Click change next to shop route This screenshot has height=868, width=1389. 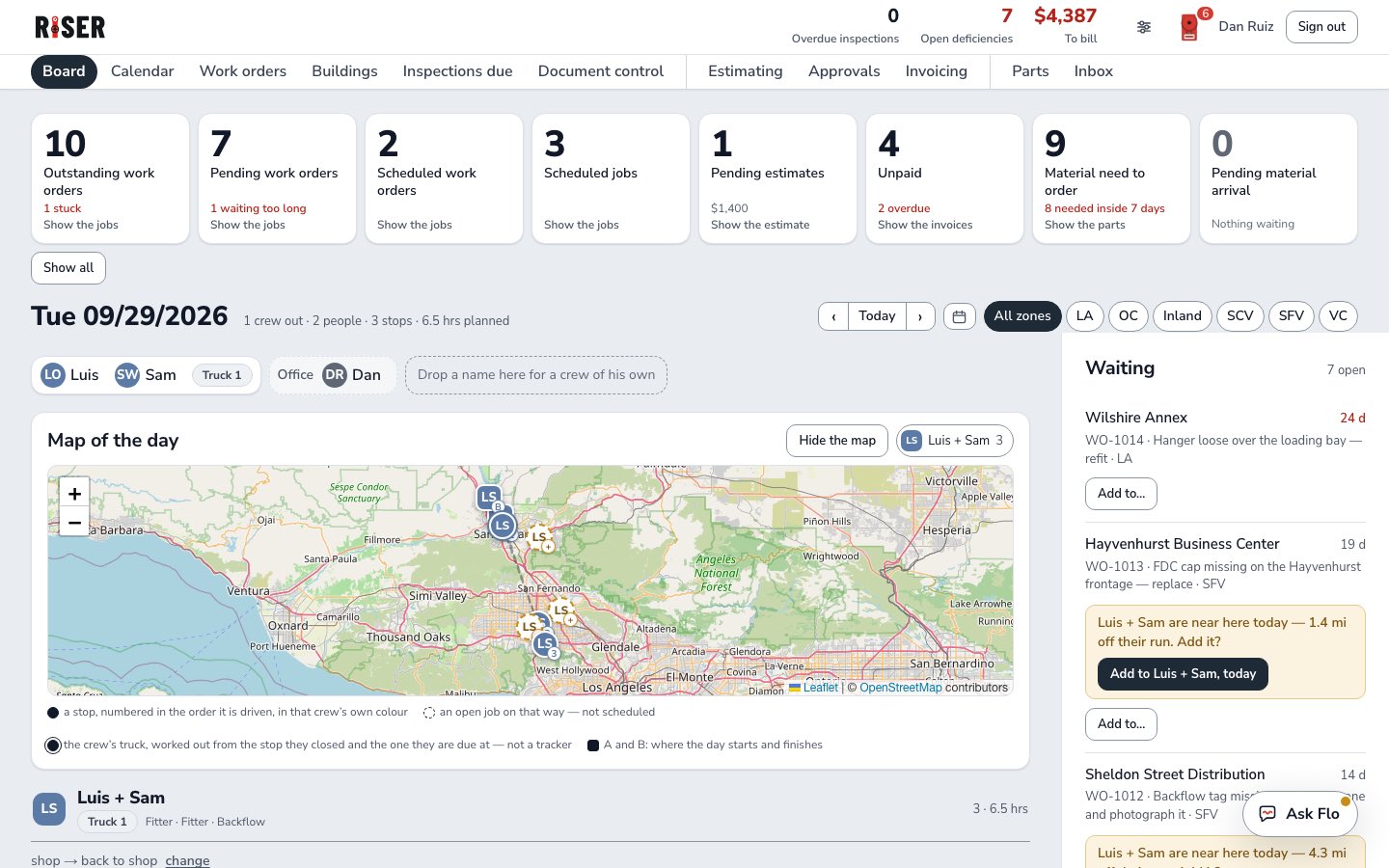pyautogui.click(x=187, y=860)
